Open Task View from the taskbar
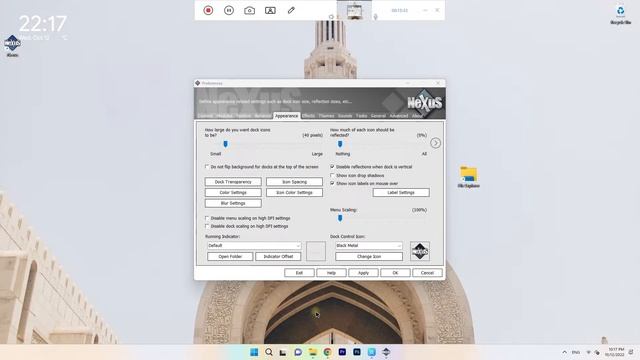Viewport: 640px width, 360px height. [x=283, y=352]
